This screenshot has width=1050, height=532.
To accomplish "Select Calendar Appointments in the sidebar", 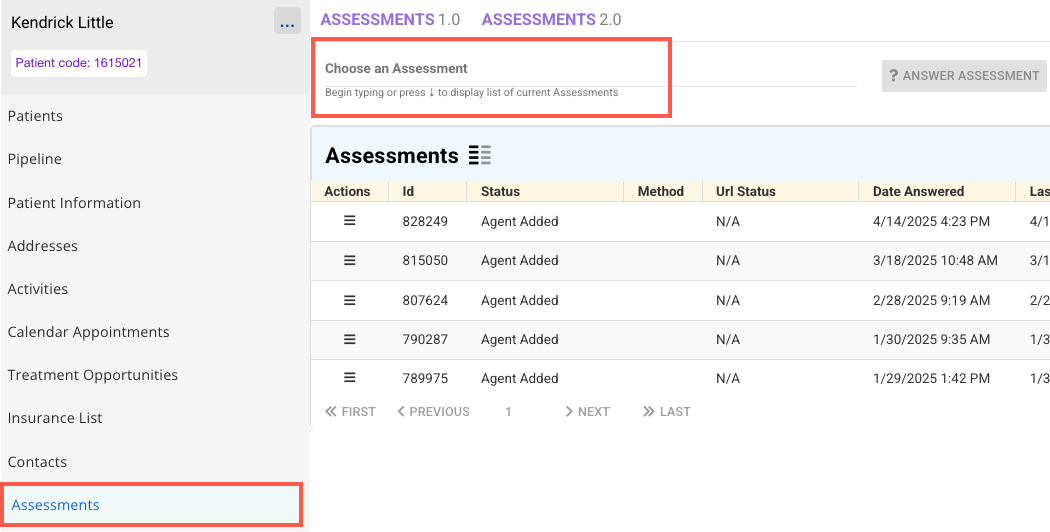I will pos(88,332).
